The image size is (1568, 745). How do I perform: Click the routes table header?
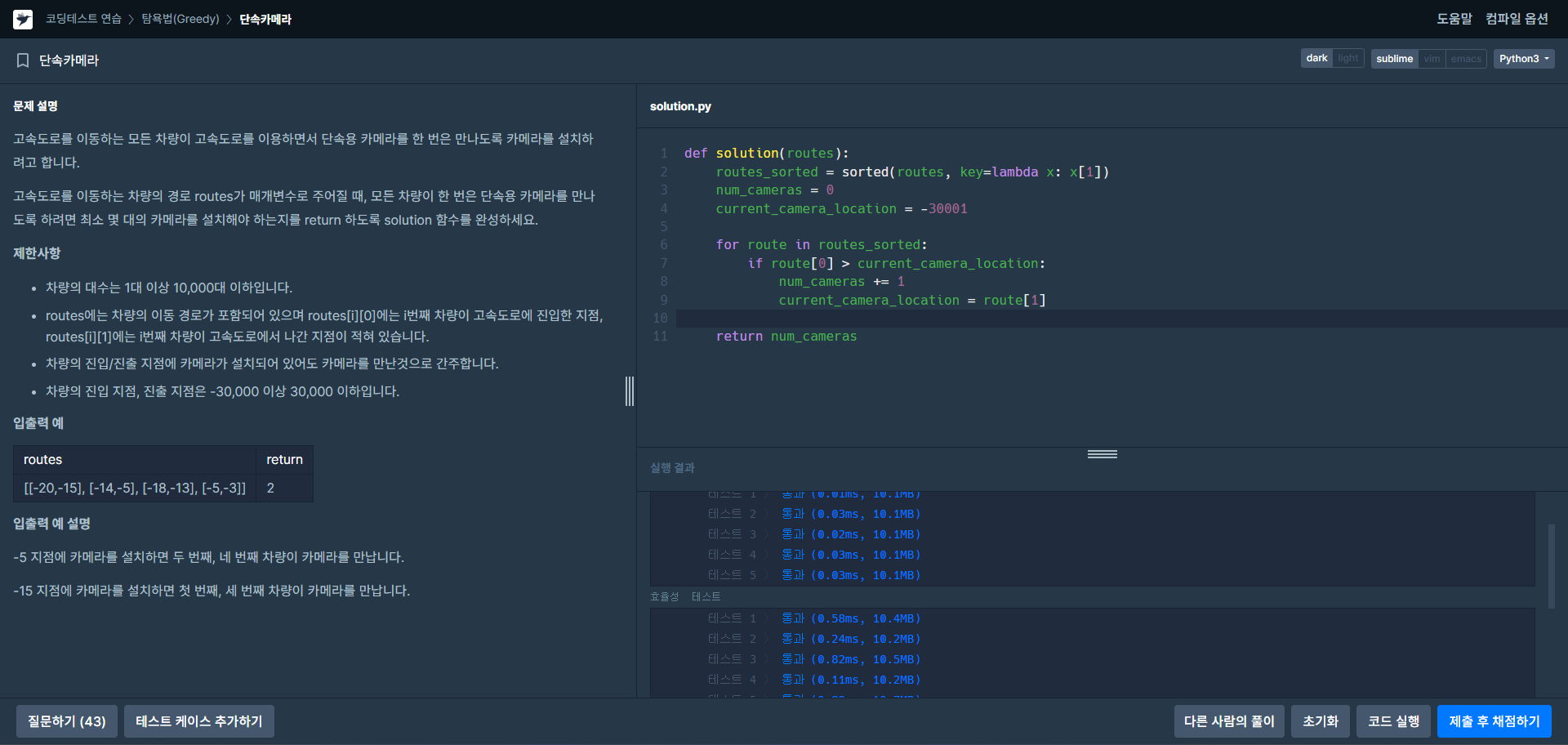(x=135, y=460)
